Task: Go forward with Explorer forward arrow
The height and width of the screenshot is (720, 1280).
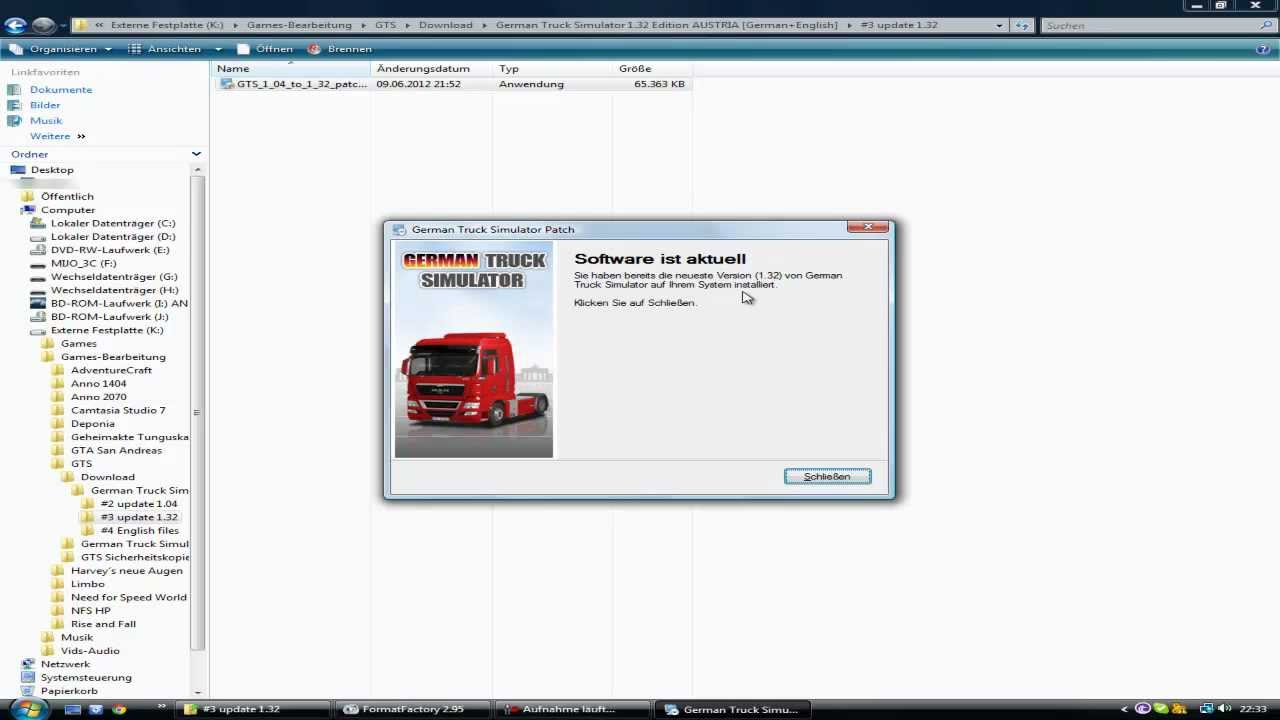Action: [x=43, y=25]
